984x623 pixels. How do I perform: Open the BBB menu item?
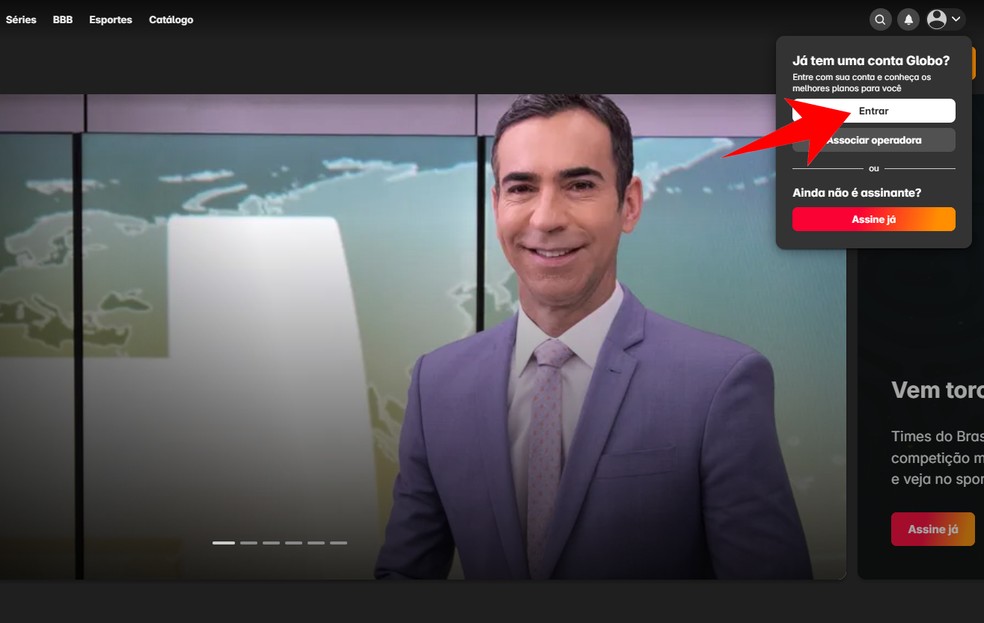pyautogui.click(x=63, y=19)
